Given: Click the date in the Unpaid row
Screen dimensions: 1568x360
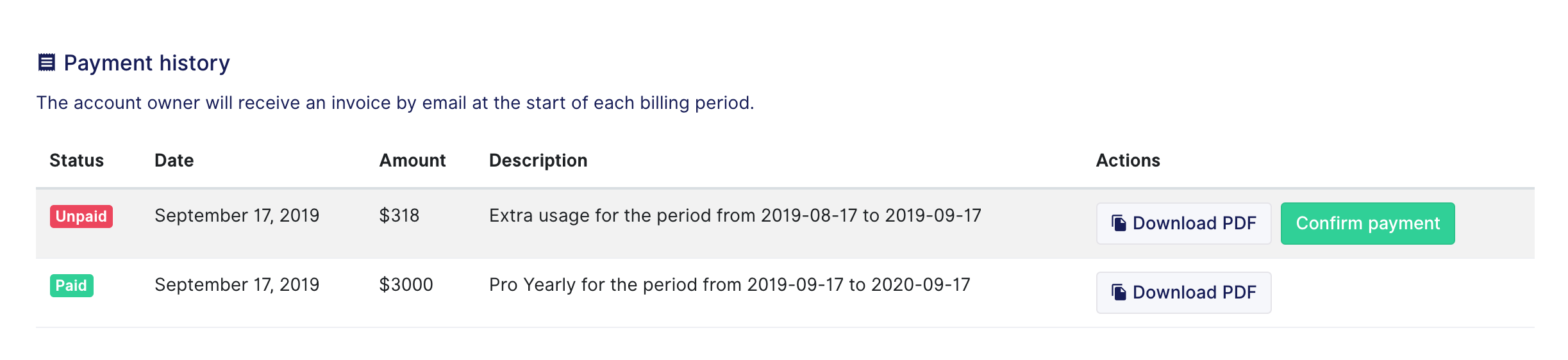Looking at the screenshot, I should (237, 216).
